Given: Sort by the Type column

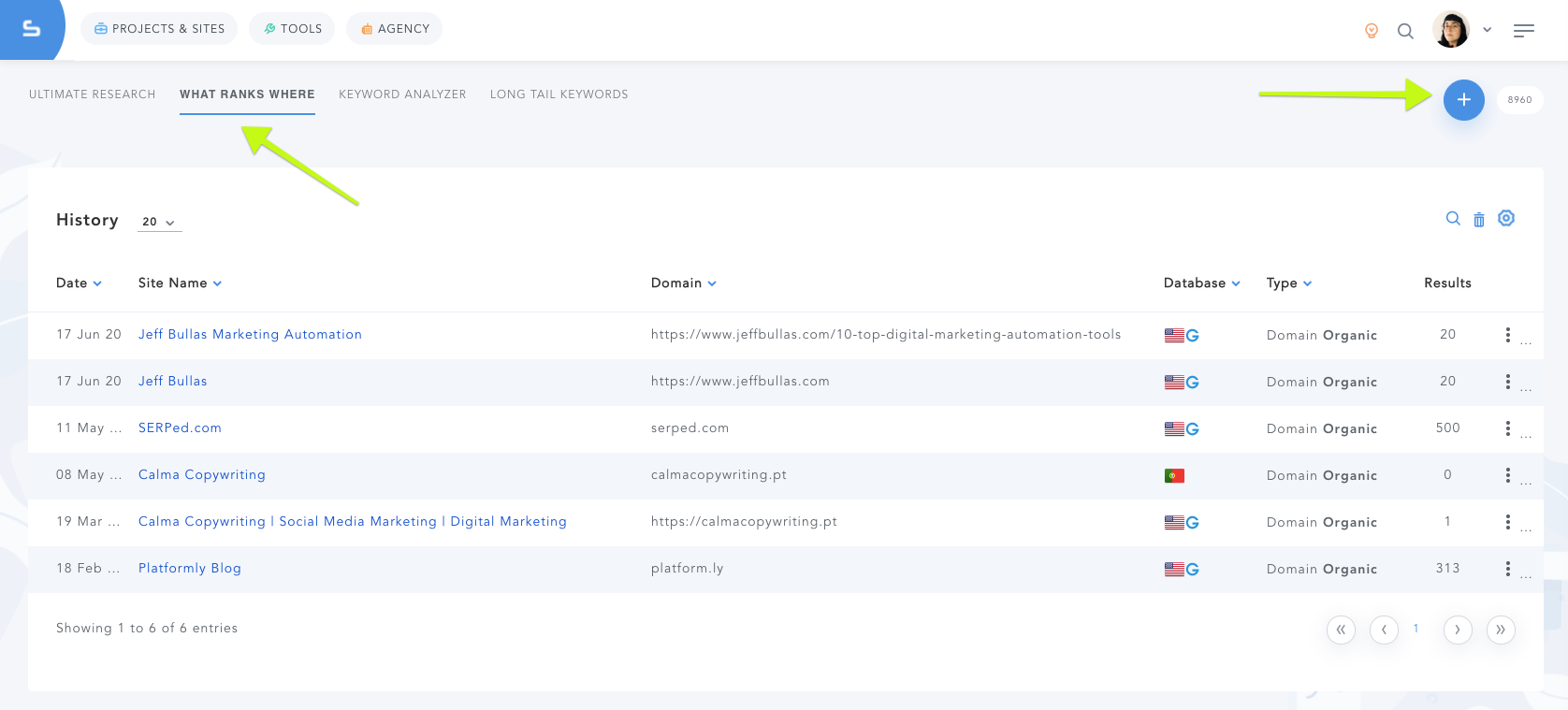Looking at the screenshot, I should [1289, 283].
